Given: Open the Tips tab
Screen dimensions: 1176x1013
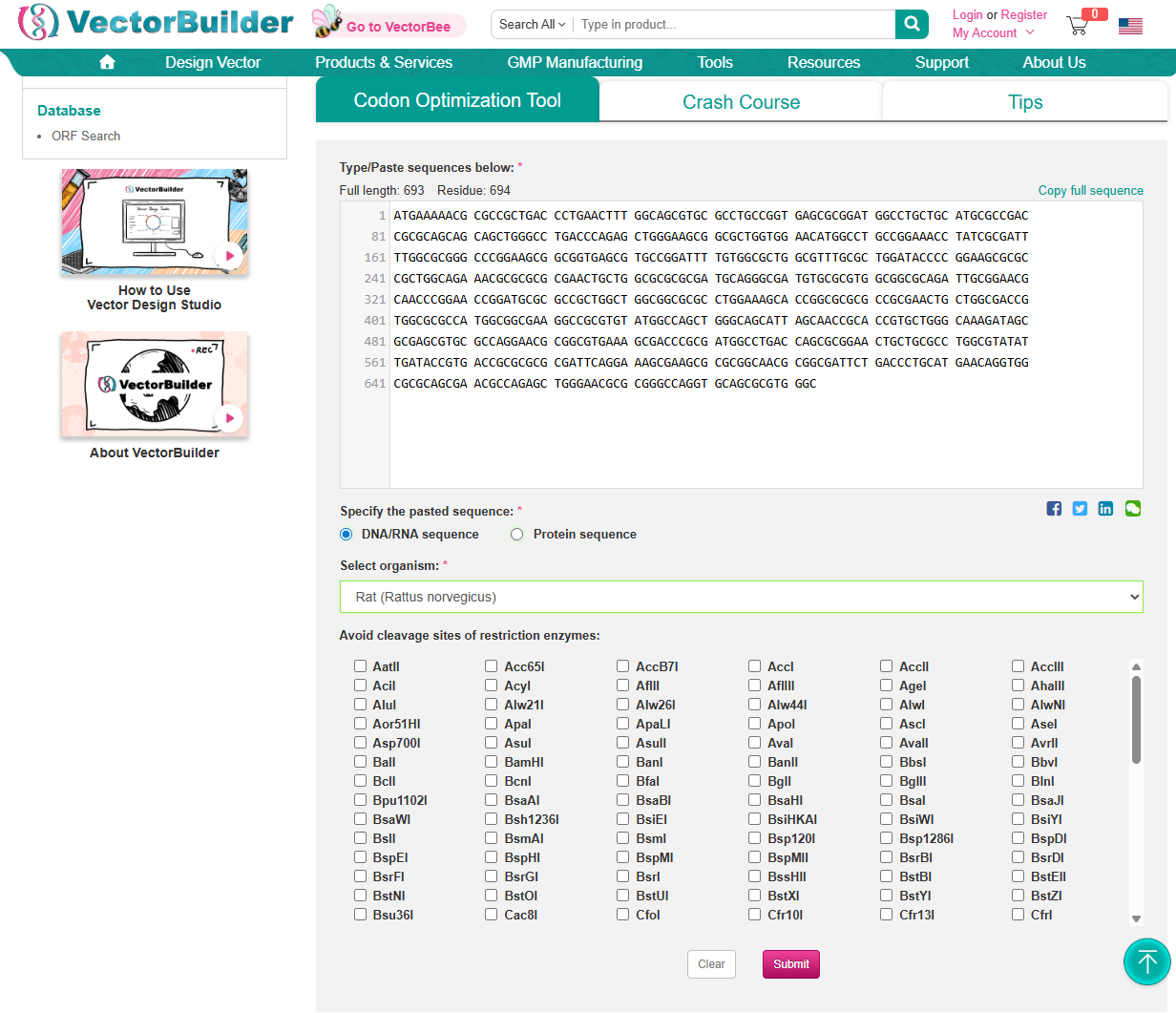Looking at the screenshot, I should click(x=1024, y=102).
